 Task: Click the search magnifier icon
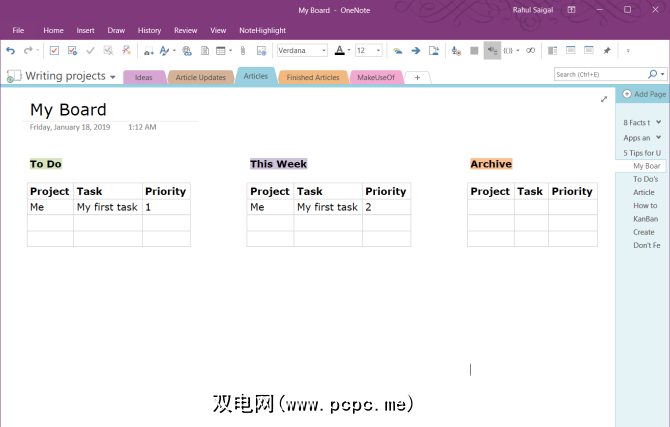coord(652,74)
